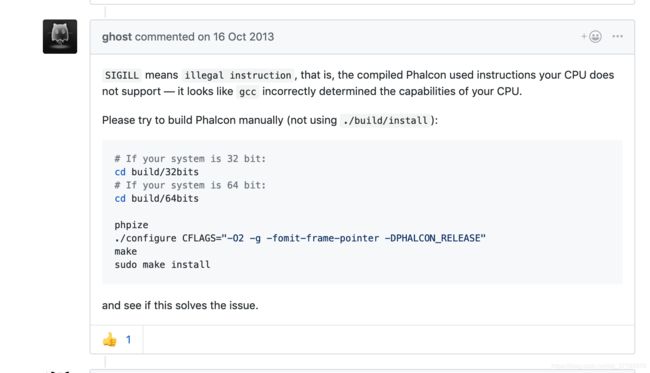Open the add reaction smiley icon
Viewport: 650px width, 373px height.
coord(592,36)
